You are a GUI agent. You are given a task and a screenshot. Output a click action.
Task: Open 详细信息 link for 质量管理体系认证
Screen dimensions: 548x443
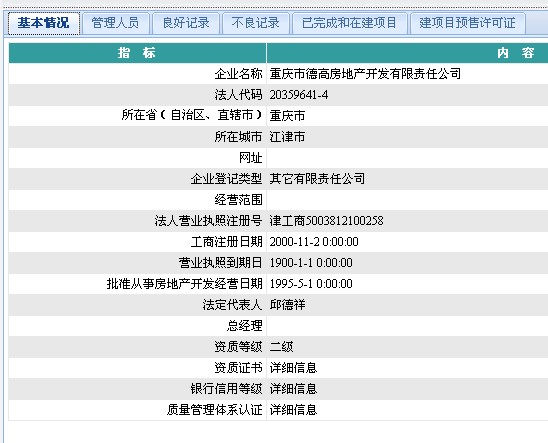tap(293, 409)
